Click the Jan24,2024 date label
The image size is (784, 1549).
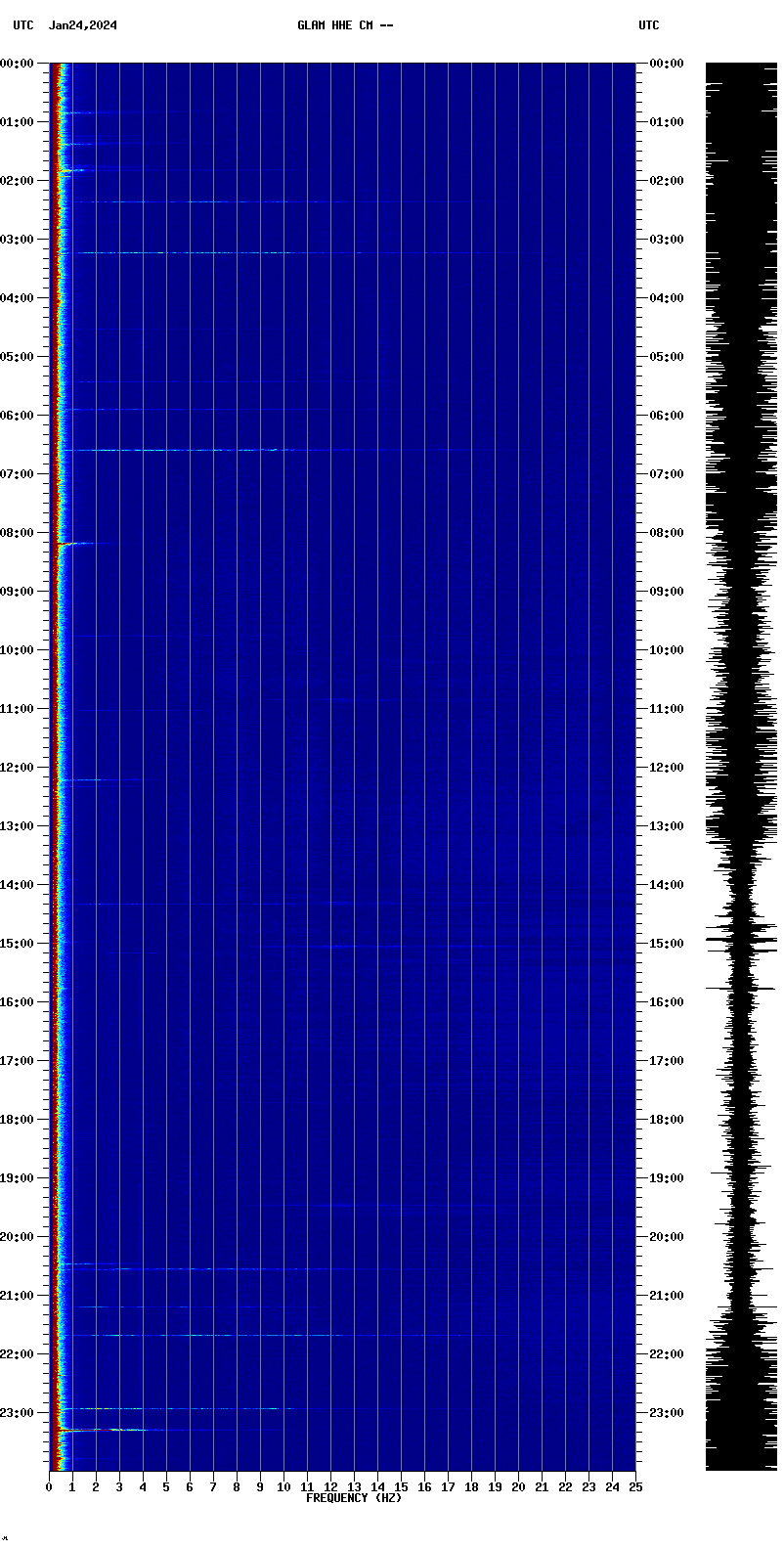83,25
